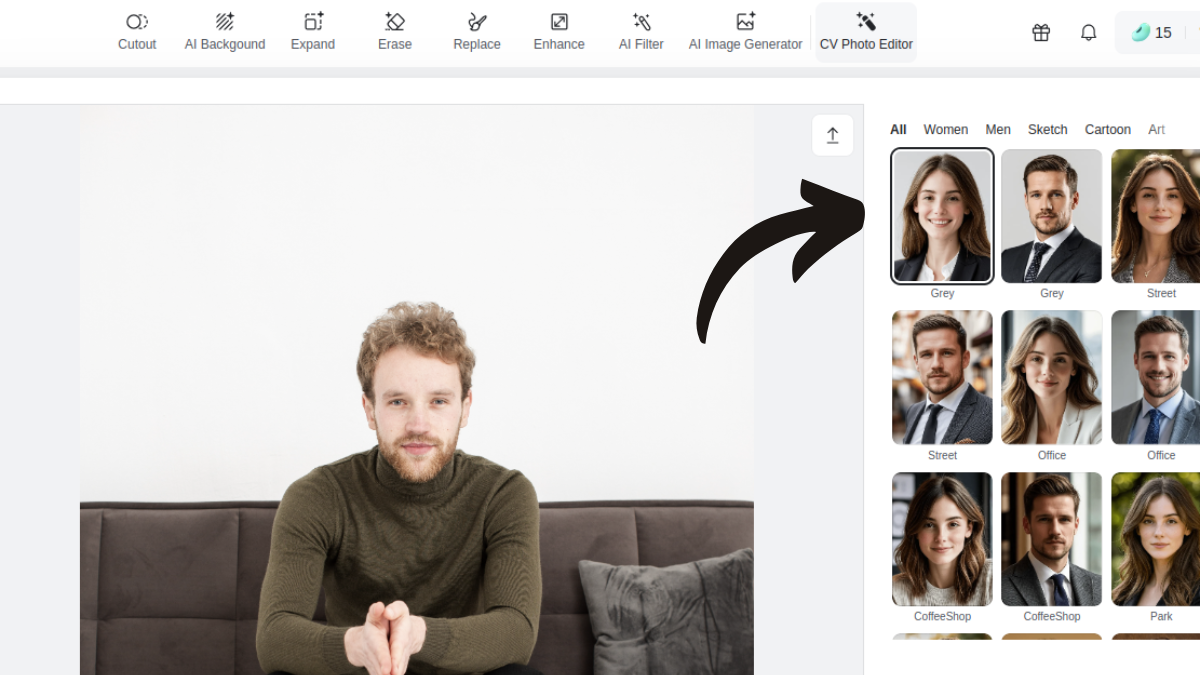Check your remaining credits balance
The image size is (1200, 675).
(x=1157, y=32)
